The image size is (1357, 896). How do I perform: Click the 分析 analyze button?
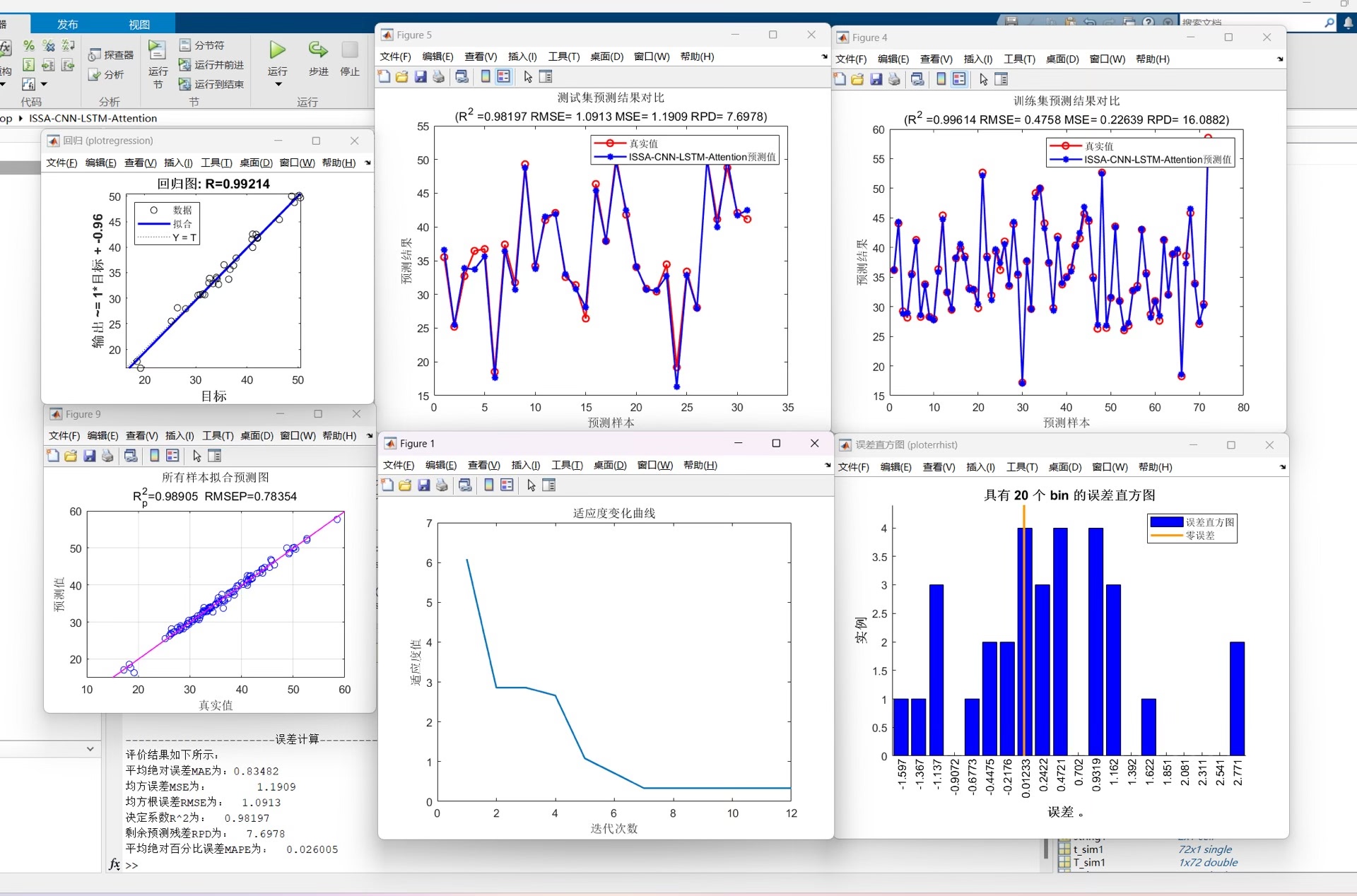(x=106, y=75)
